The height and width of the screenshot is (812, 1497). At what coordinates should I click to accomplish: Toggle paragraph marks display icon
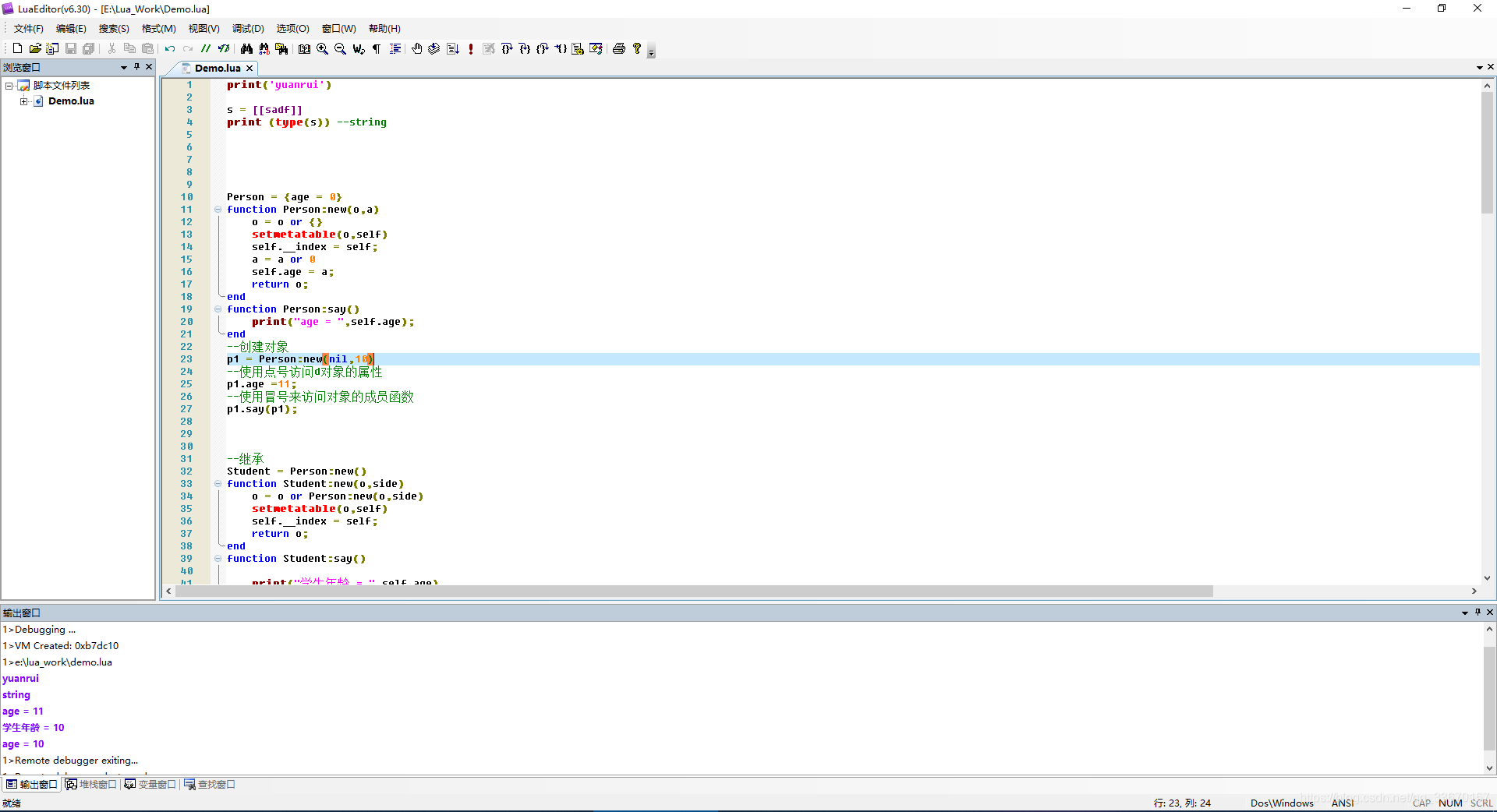click(377, 48)
